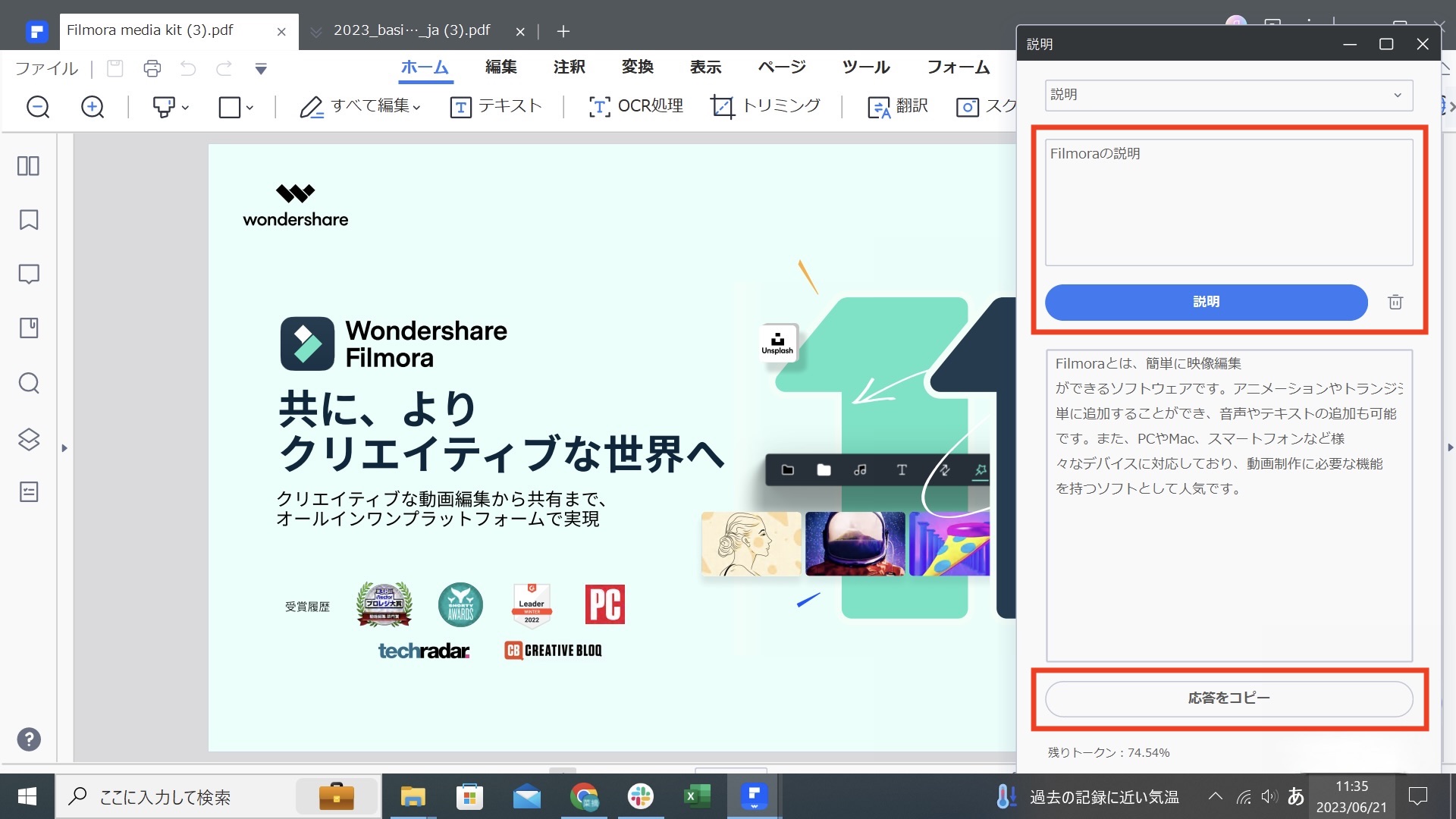Select the highlighter marker tool

pos(163,107)
